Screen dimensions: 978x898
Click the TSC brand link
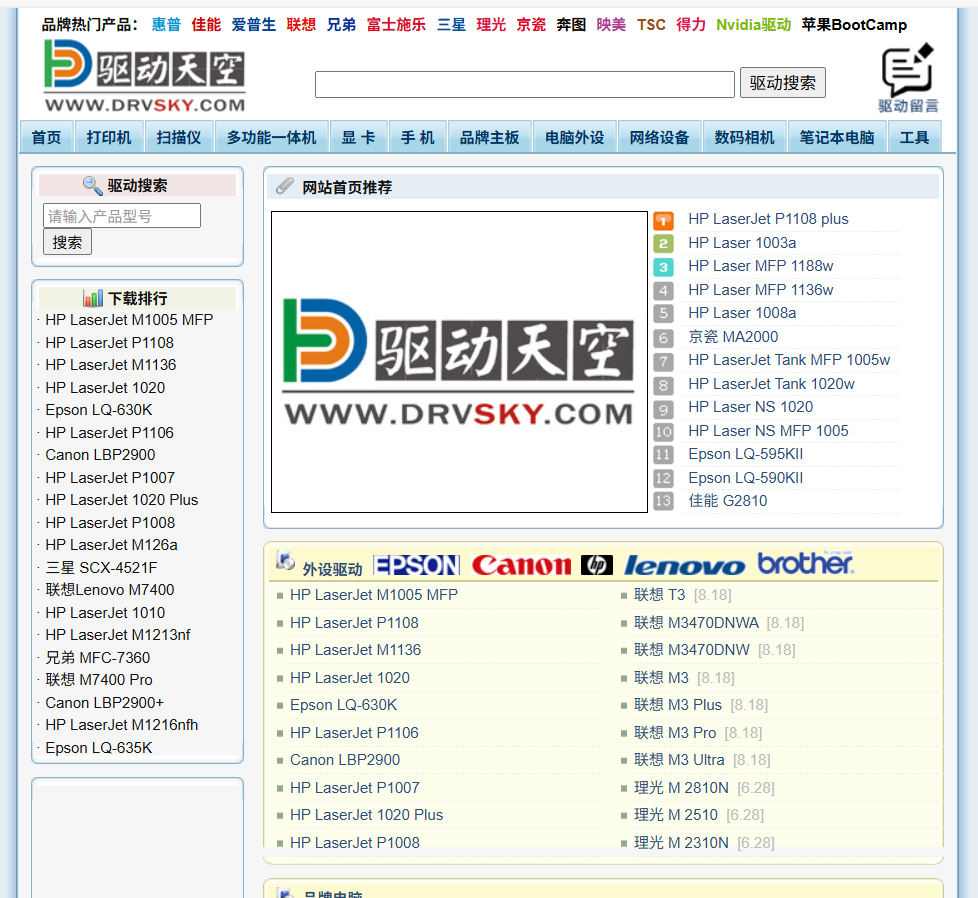tap(651, 25)
